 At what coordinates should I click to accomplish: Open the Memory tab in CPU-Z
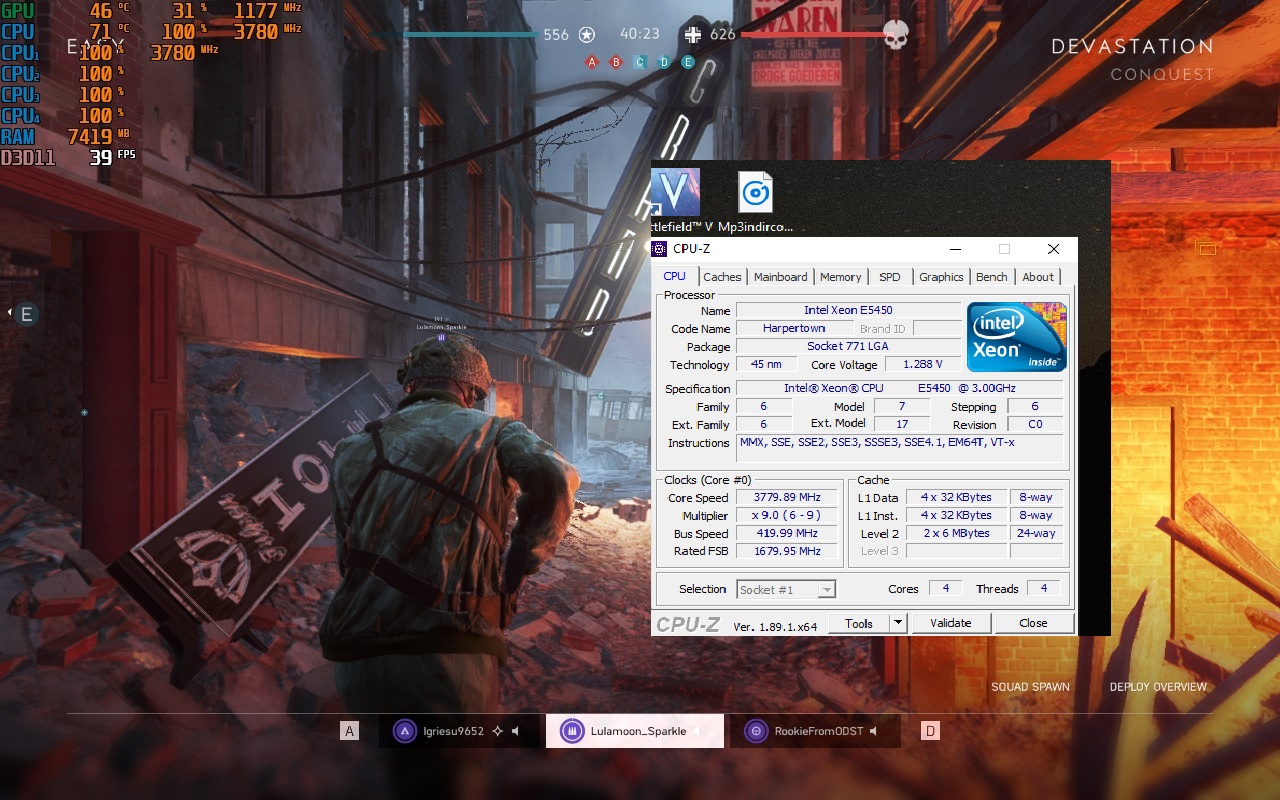click(840, 277)
